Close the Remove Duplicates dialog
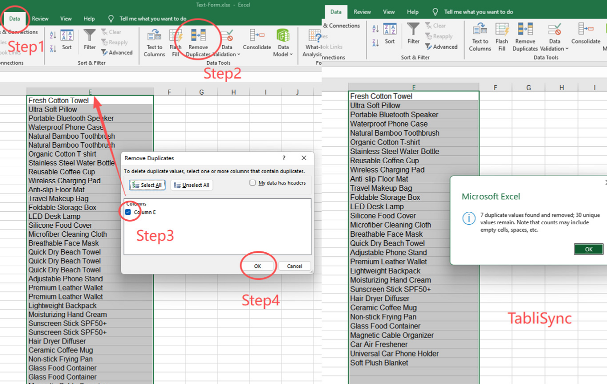 [304, 158]
